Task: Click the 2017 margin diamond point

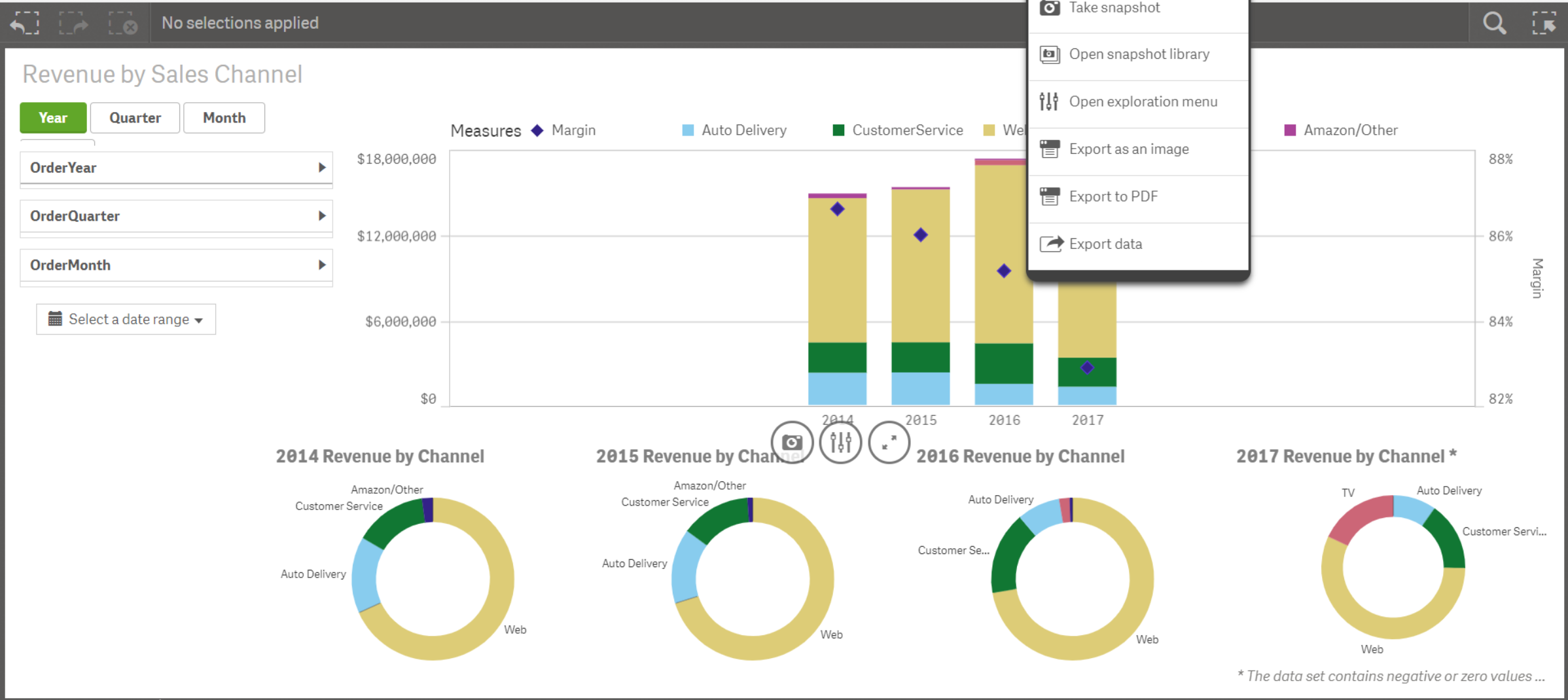Action: pyautogui.click(x=1087, y=367)
